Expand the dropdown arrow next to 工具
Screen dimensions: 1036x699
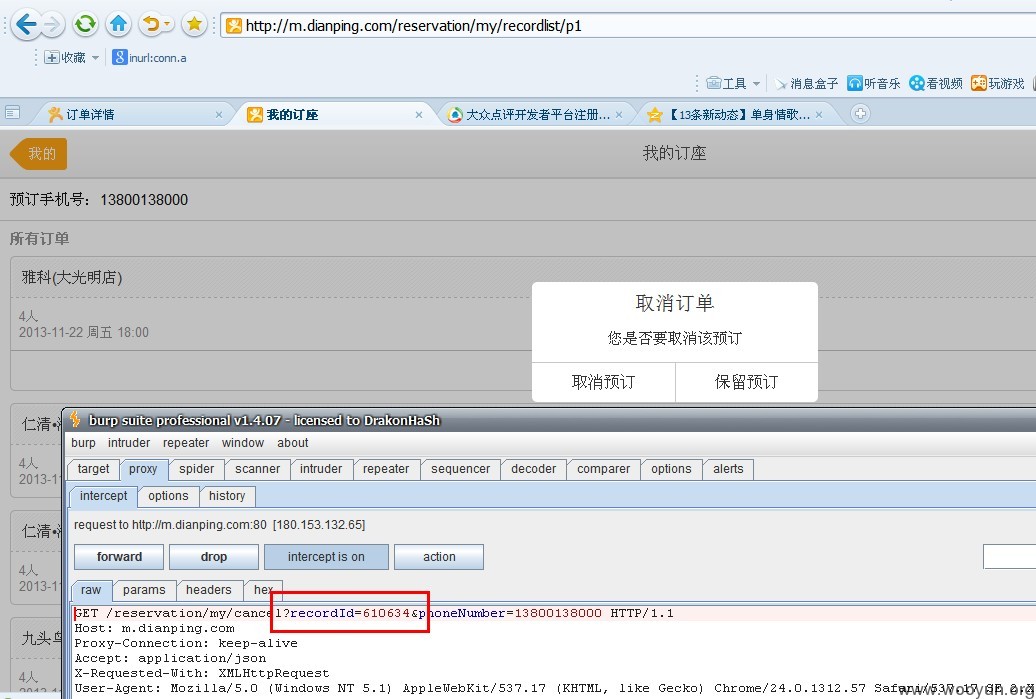(x=757, y=83)
